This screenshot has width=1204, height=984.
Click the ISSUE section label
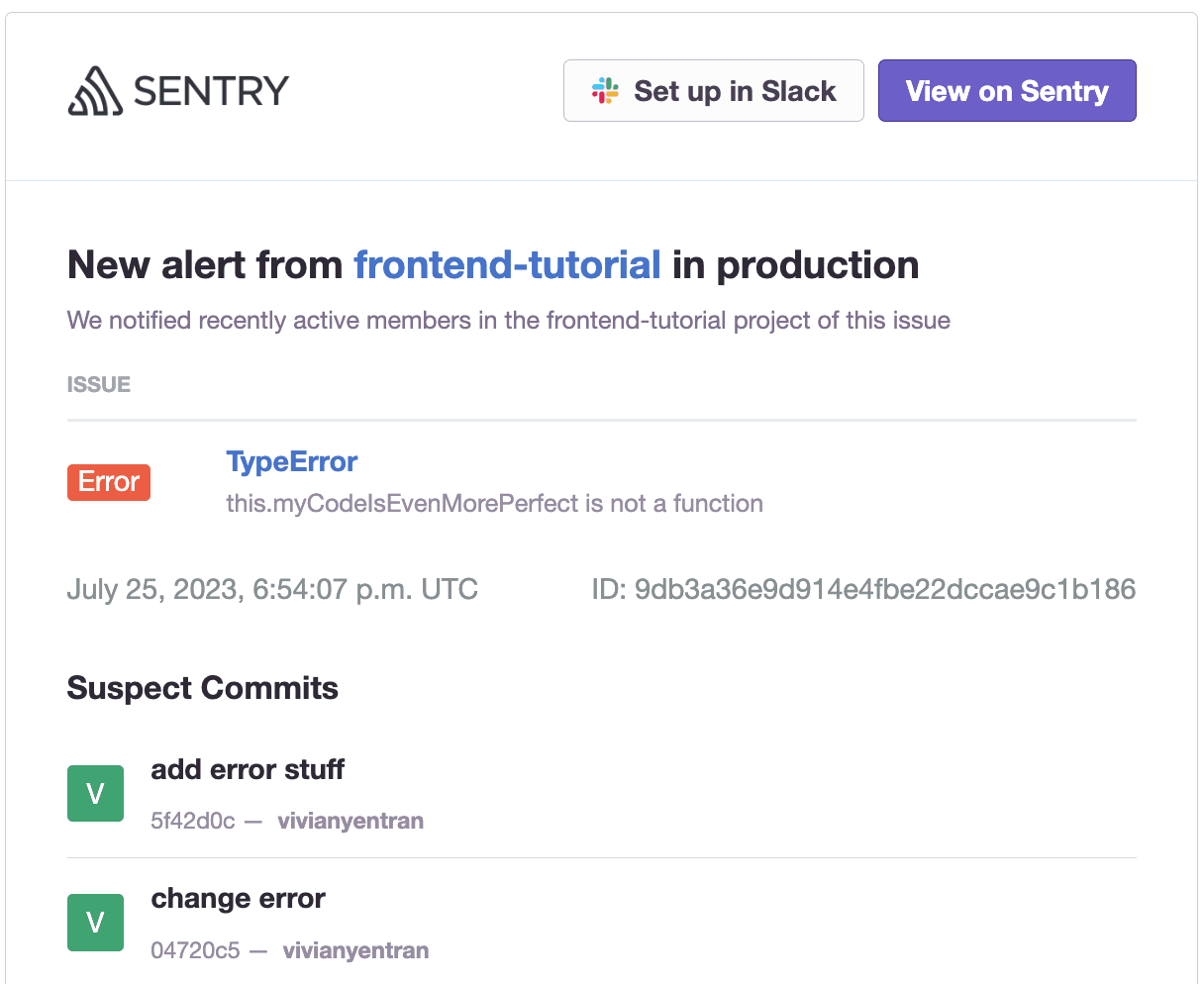click(x=98, y=384)
